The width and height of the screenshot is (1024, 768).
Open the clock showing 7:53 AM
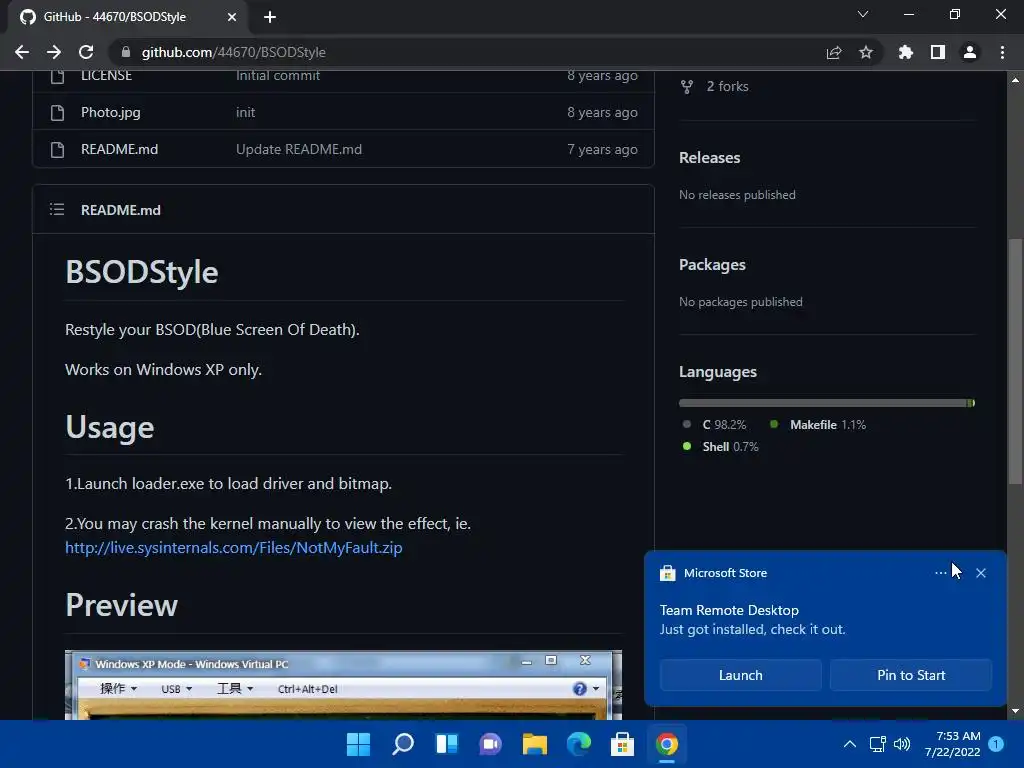[953, 744]
